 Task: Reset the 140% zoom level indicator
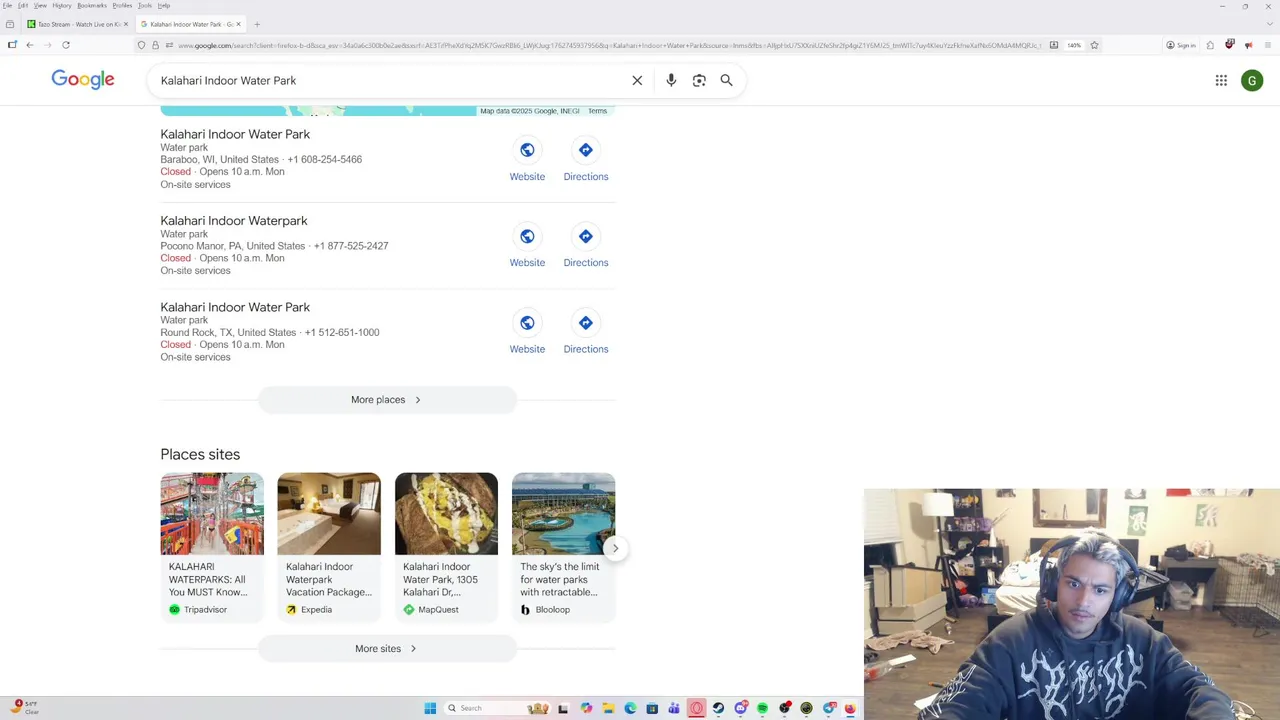(1074, 45)
